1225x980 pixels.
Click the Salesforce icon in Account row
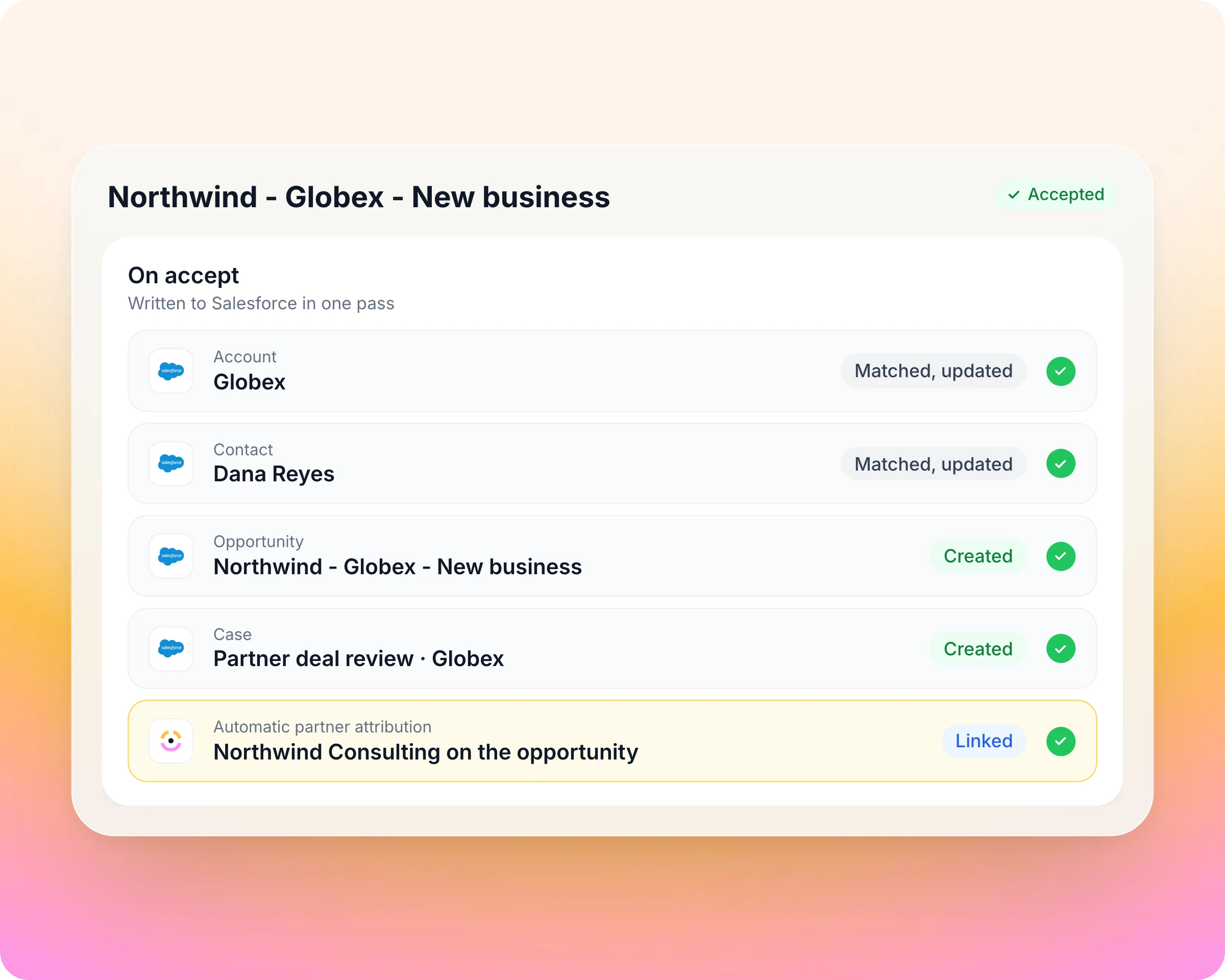(171, 371)
